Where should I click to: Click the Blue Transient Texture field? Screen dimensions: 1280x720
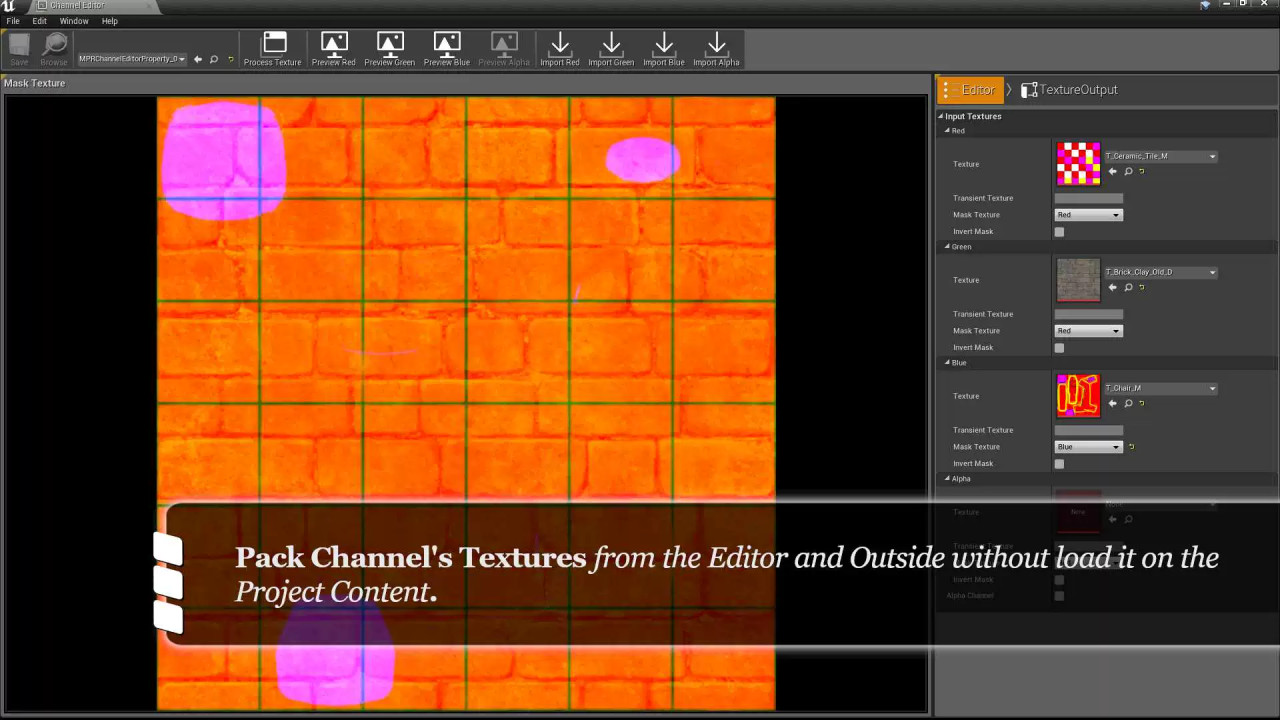(1088, 430)
